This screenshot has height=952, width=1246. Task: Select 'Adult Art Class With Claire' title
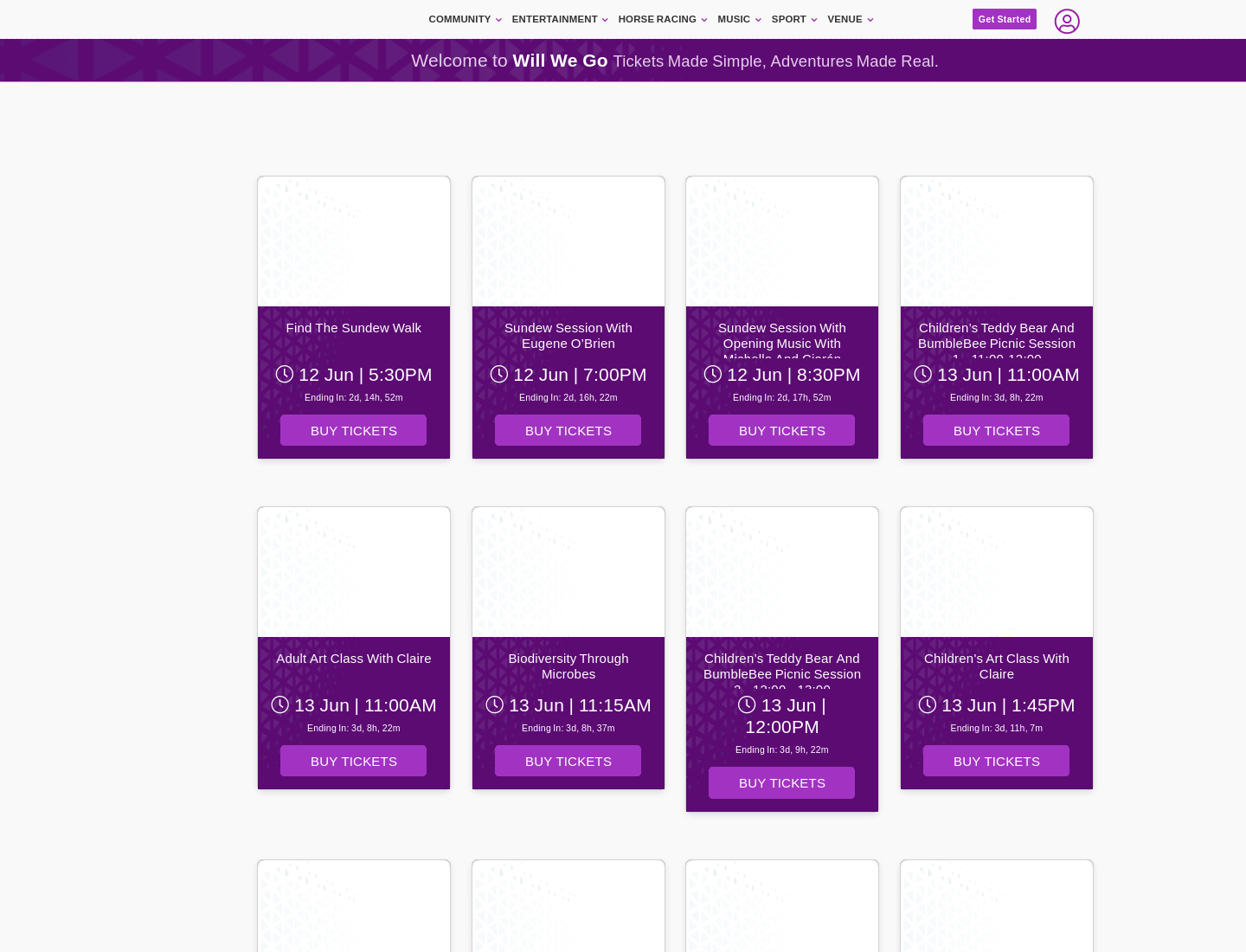pyautogui.click(x=354, y=659)
